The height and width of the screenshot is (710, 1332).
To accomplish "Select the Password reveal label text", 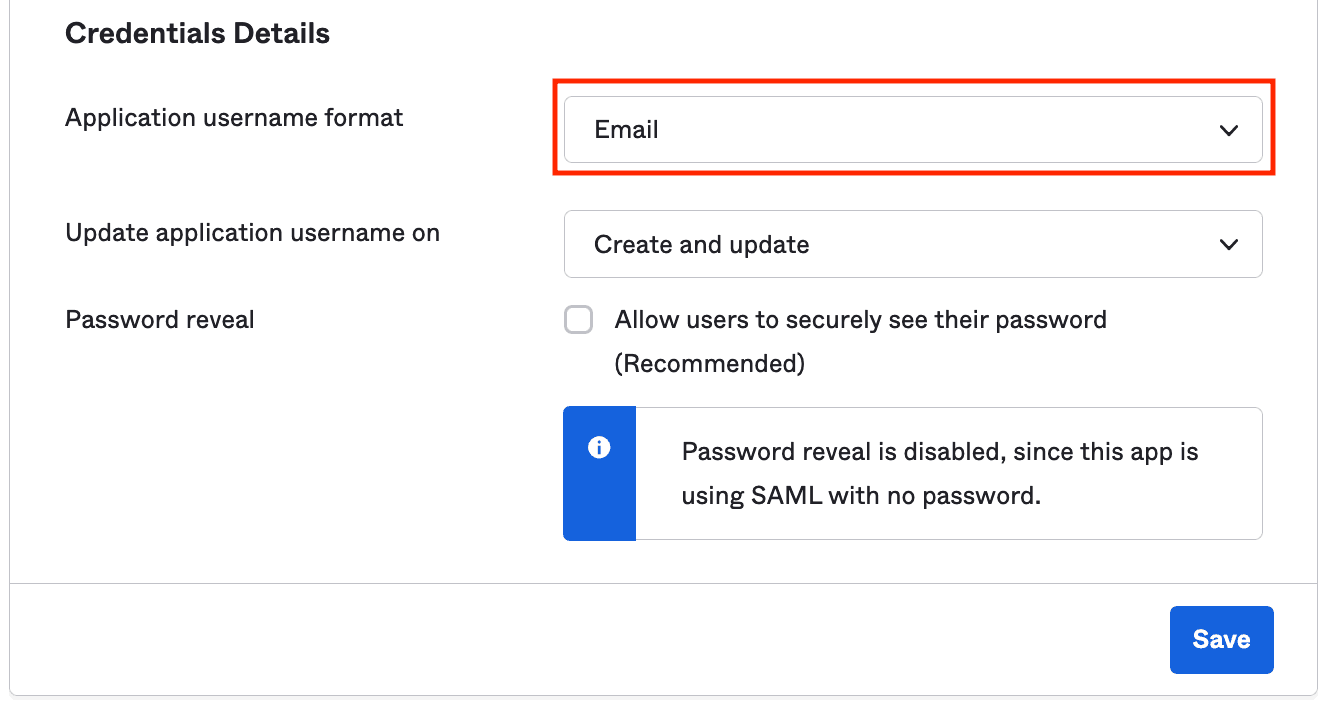I will point(159,319).
